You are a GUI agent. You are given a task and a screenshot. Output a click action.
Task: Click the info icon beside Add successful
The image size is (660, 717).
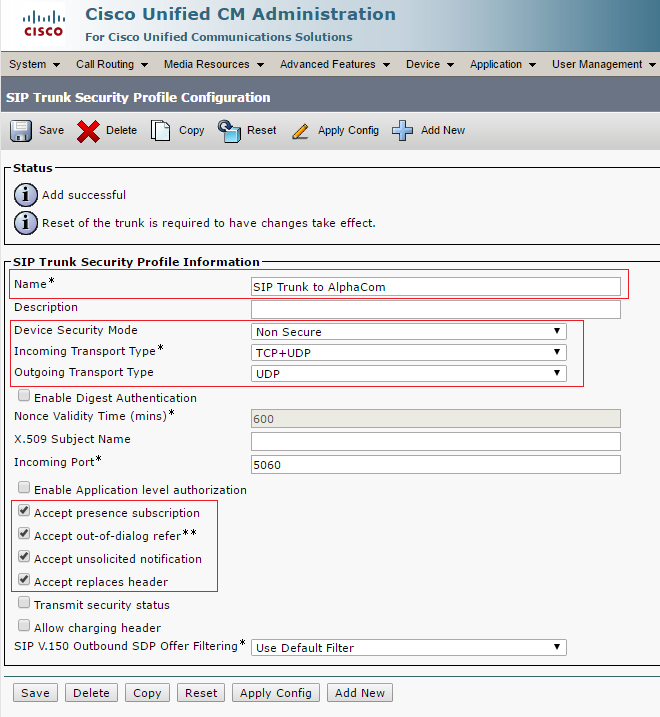coord(26,195)
